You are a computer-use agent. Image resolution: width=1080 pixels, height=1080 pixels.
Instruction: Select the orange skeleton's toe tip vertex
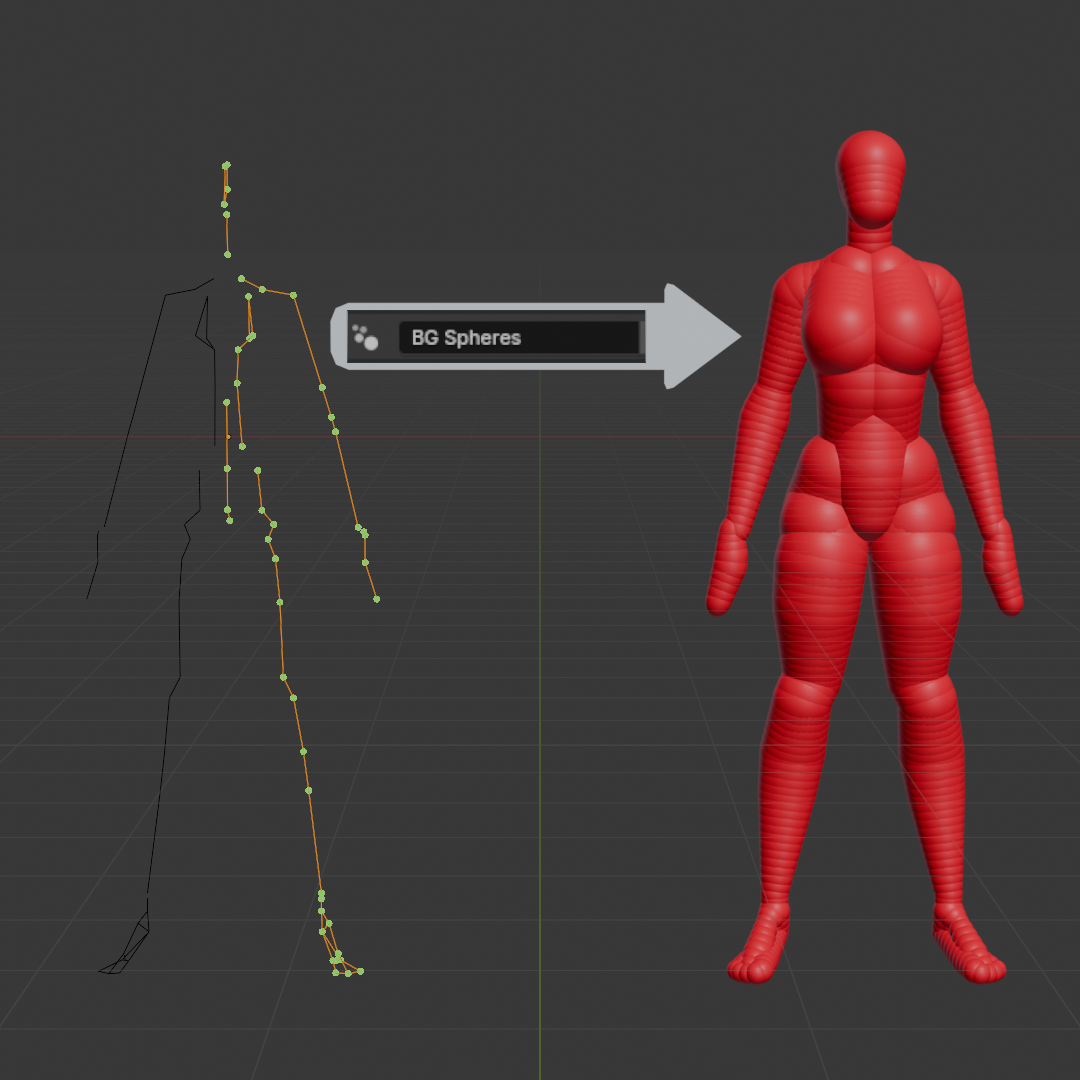[x=360, y=971]
